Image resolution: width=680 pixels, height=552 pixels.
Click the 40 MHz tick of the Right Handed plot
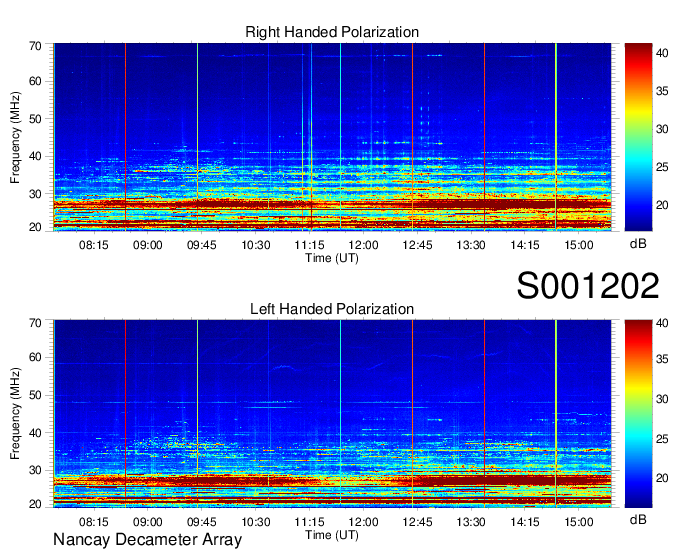point(35,157)
